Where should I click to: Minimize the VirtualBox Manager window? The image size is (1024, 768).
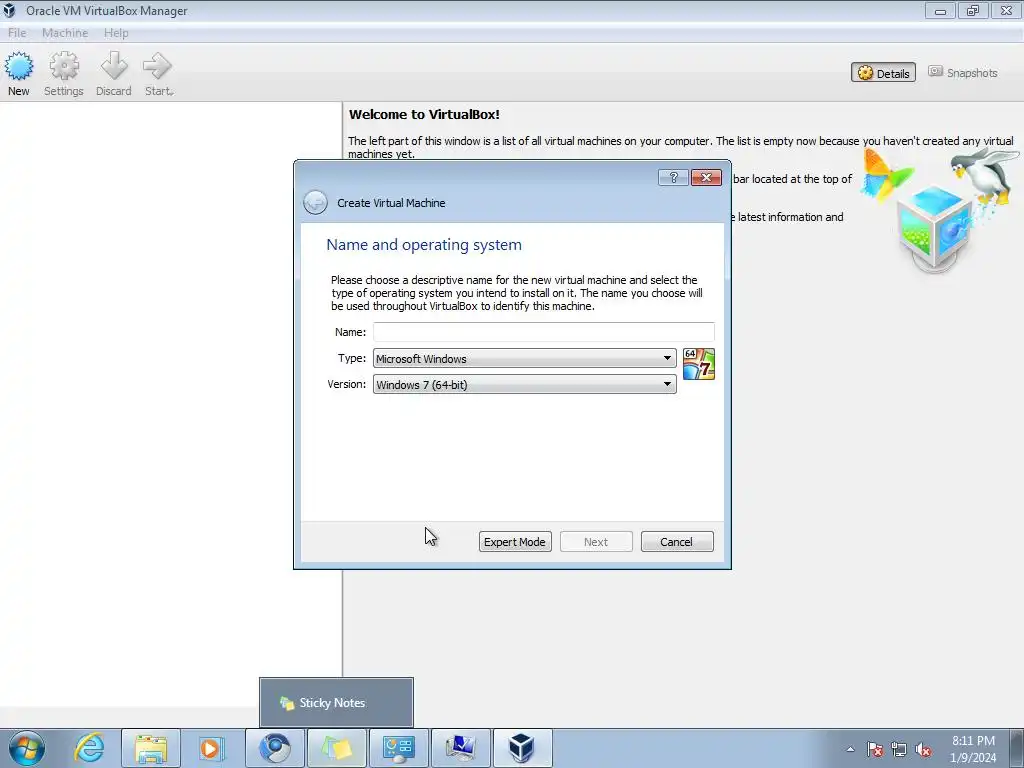click(940, 10)
